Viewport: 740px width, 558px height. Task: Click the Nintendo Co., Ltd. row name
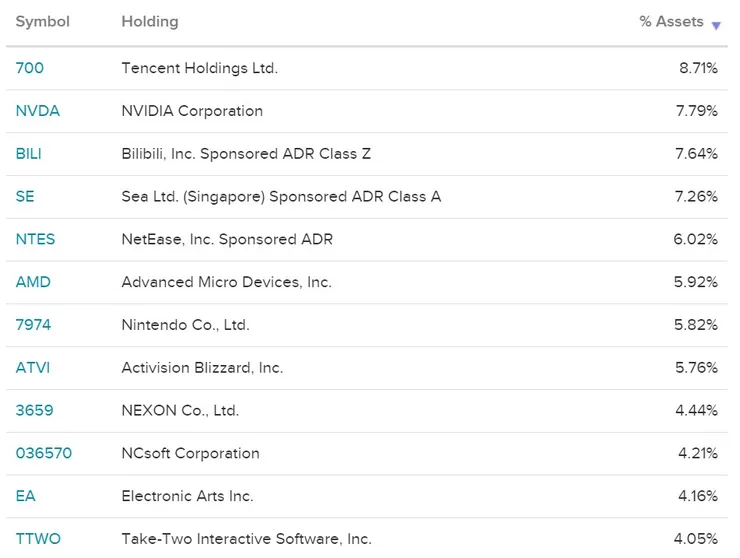186,325
